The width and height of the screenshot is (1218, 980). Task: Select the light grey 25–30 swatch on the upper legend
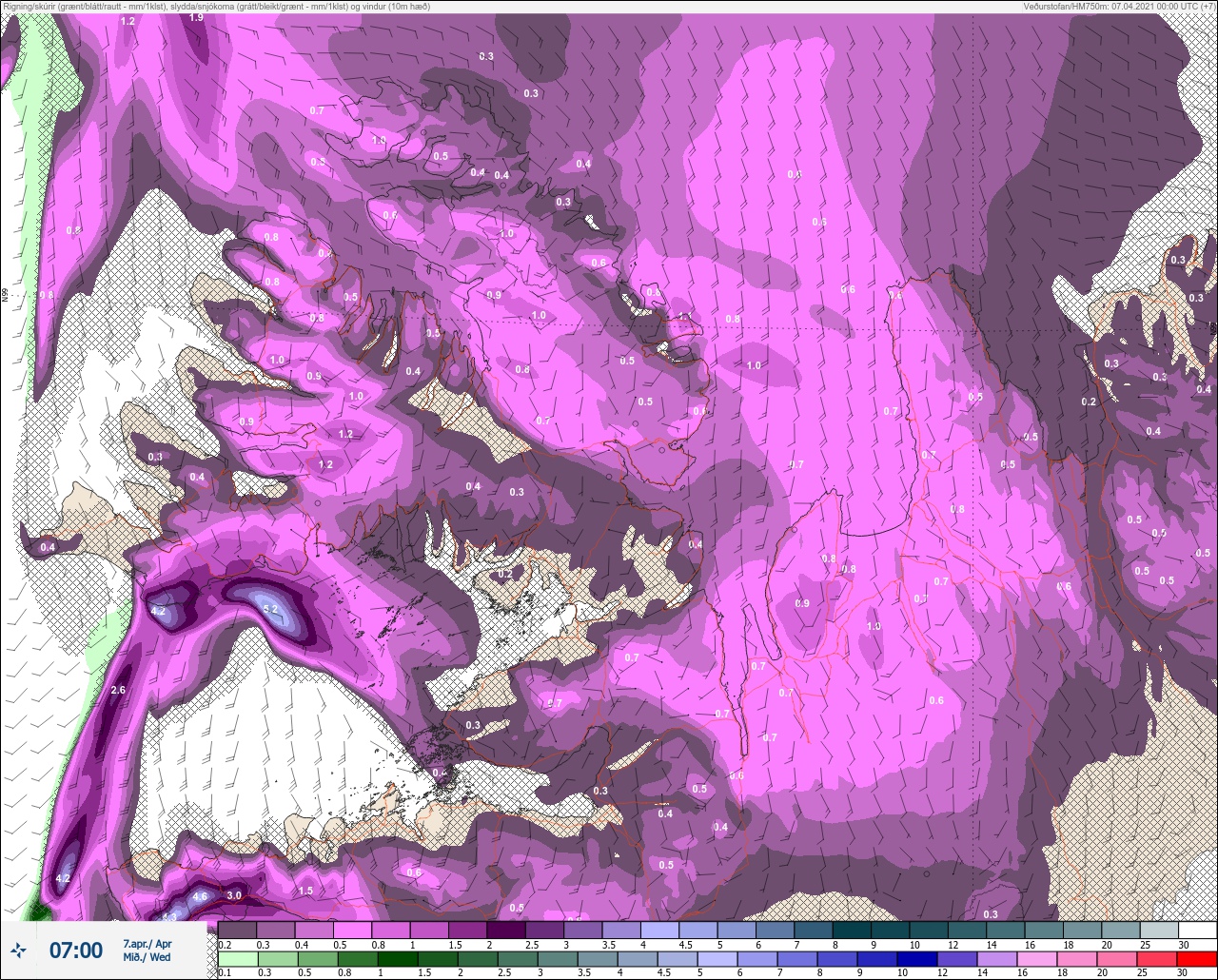coord(1159,930)
